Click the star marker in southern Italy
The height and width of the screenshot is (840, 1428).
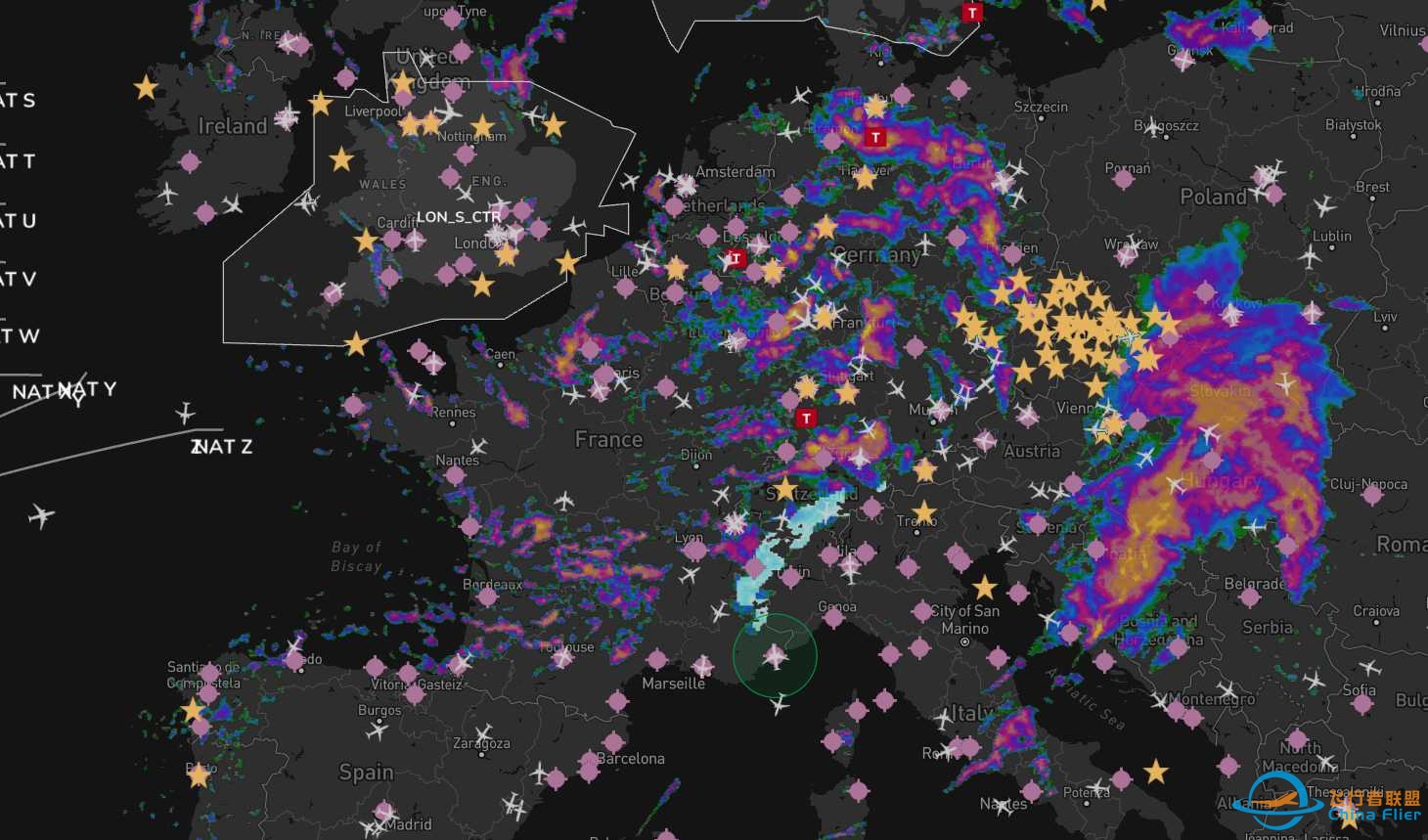(1156, 771)
